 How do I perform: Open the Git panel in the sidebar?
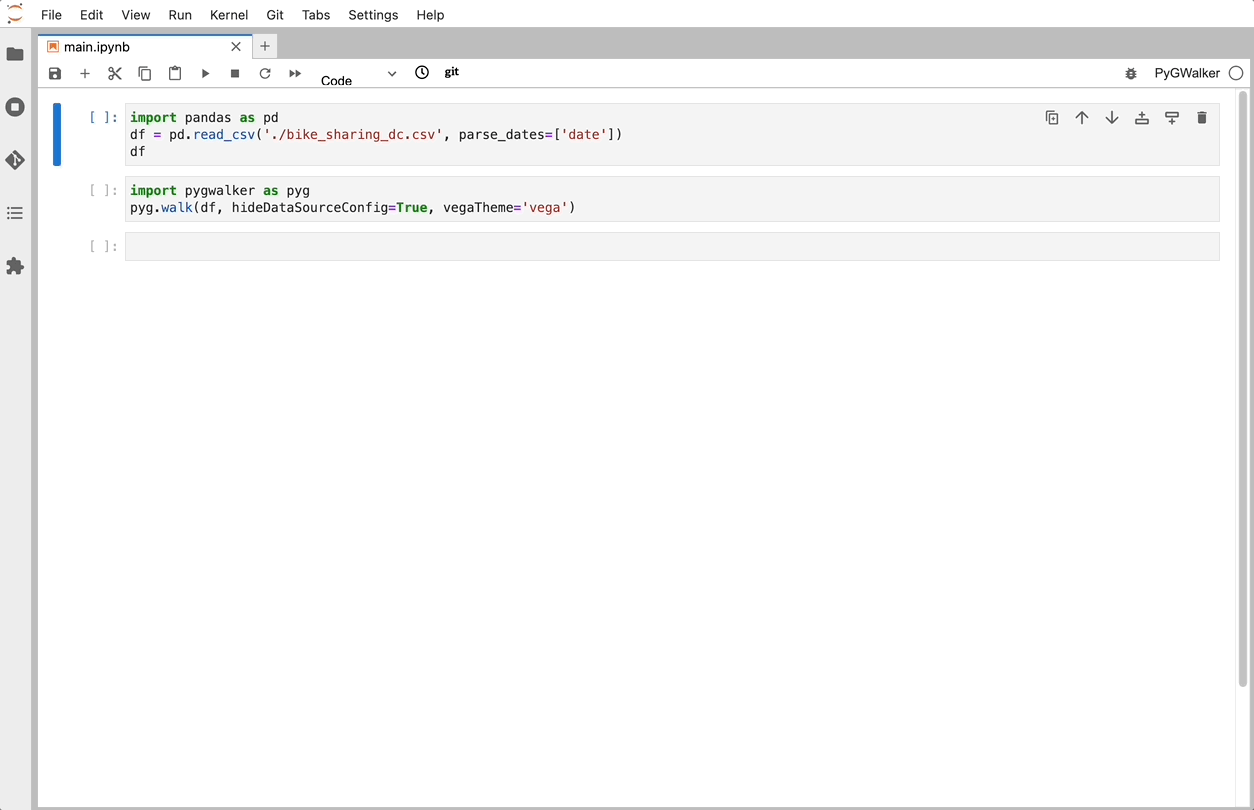[x=15, y=159]
